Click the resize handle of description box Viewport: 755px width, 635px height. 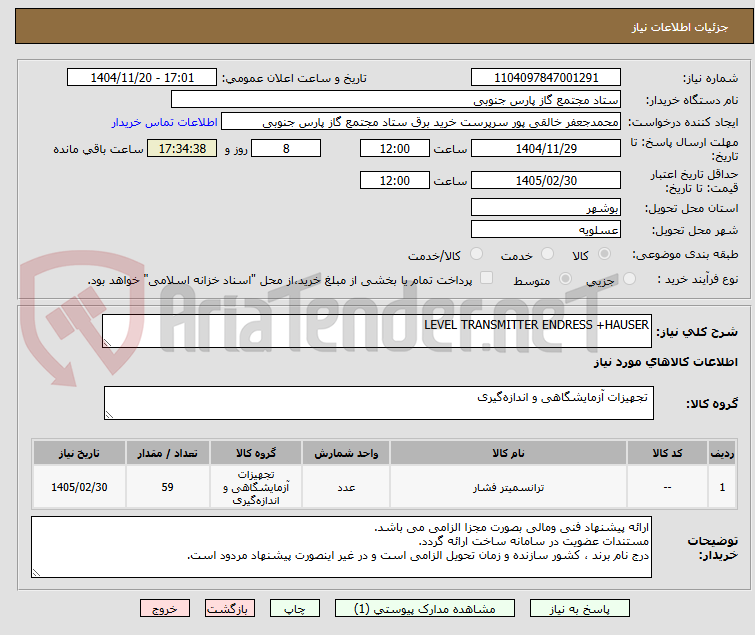(107, 343)
